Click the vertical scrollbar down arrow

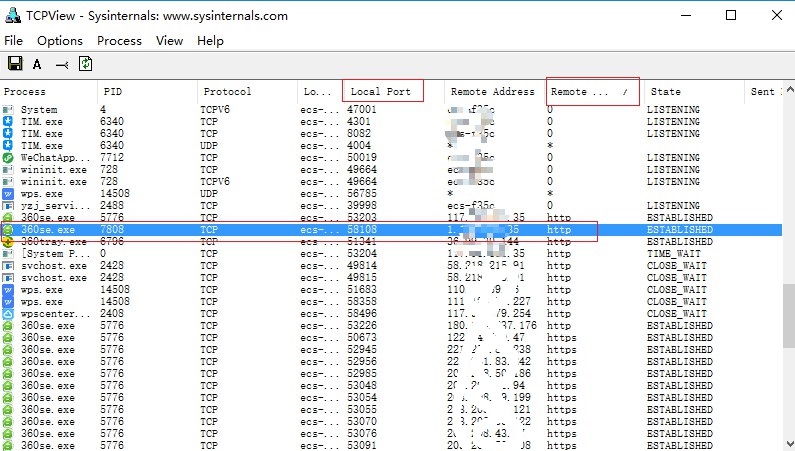click(788, 443)
